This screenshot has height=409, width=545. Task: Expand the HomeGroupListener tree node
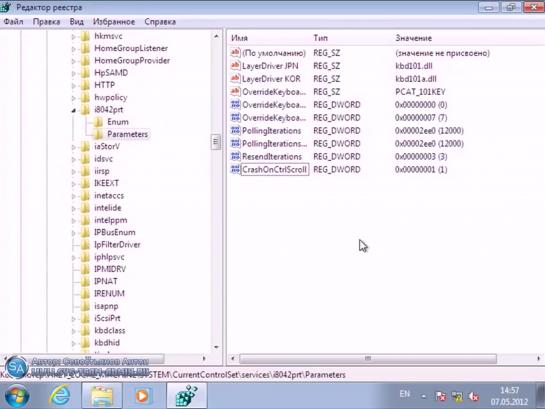point(73,49)
